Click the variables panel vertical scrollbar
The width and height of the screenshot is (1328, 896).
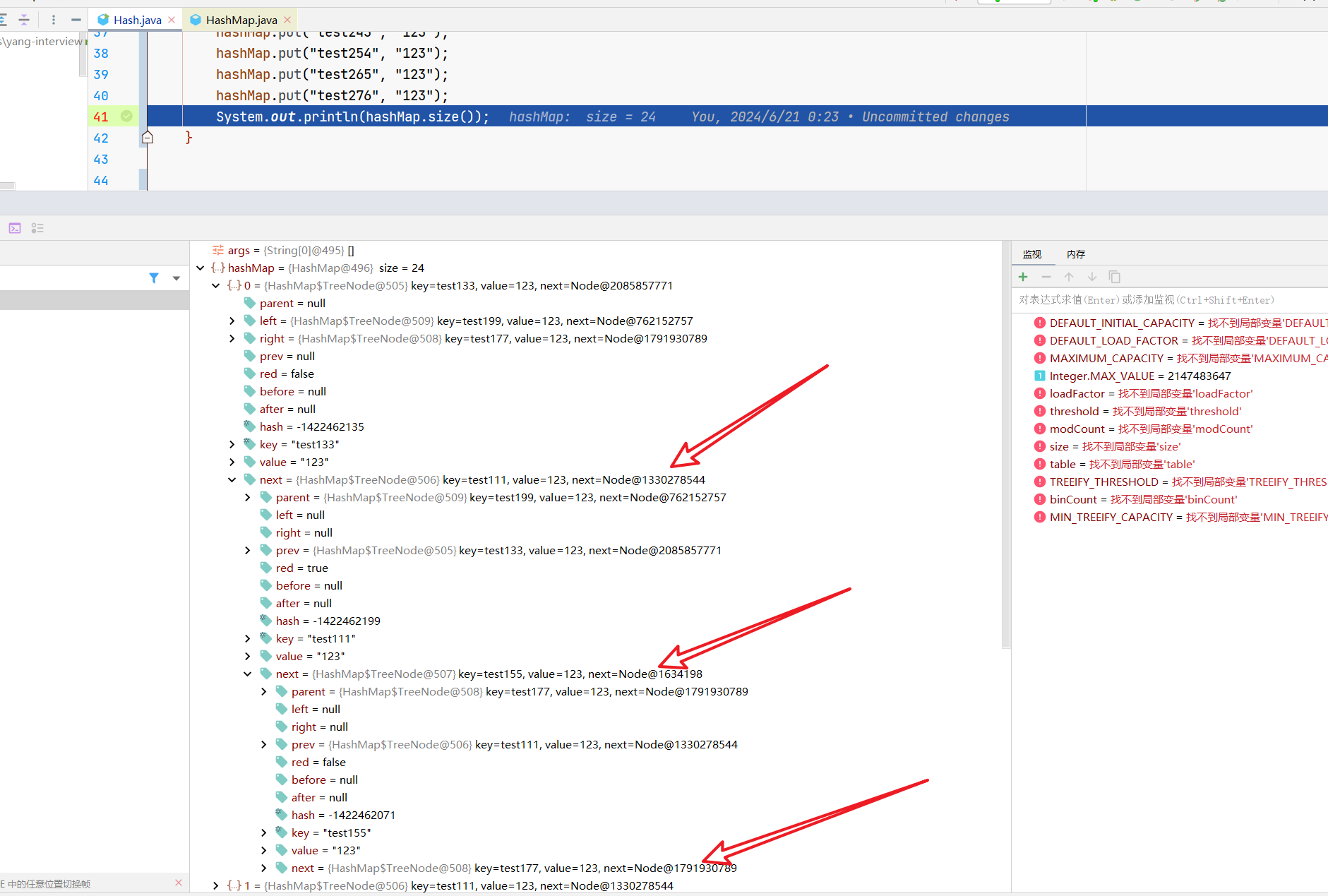[x=1006, y=445]
